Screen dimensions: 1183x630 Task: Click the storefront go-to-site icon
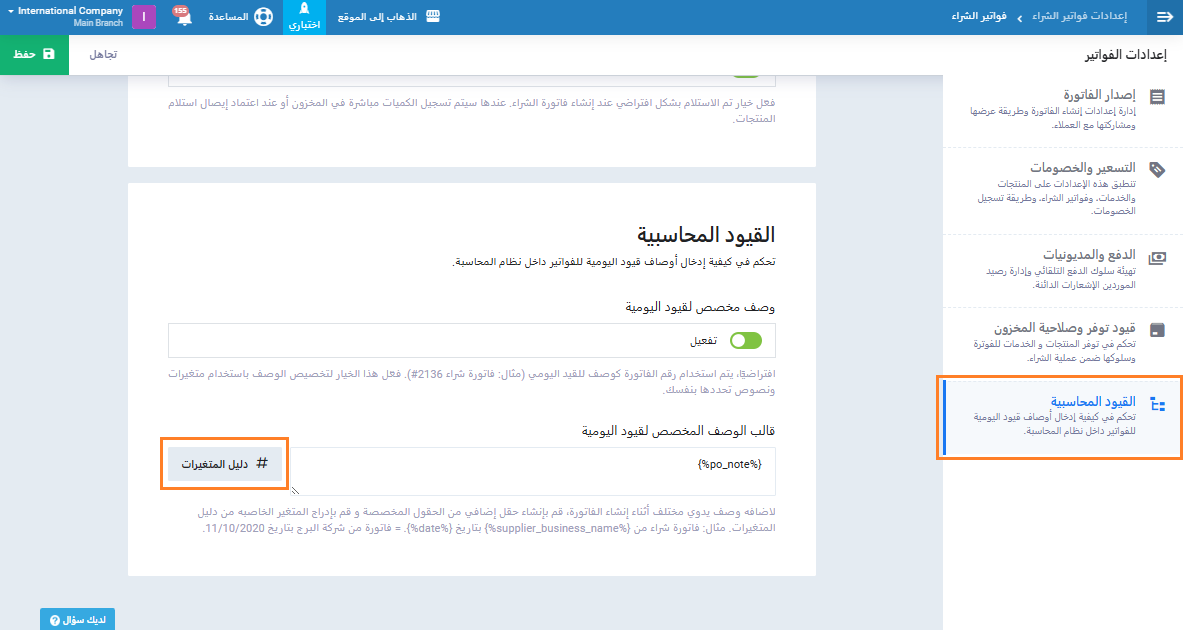(434, 17)
